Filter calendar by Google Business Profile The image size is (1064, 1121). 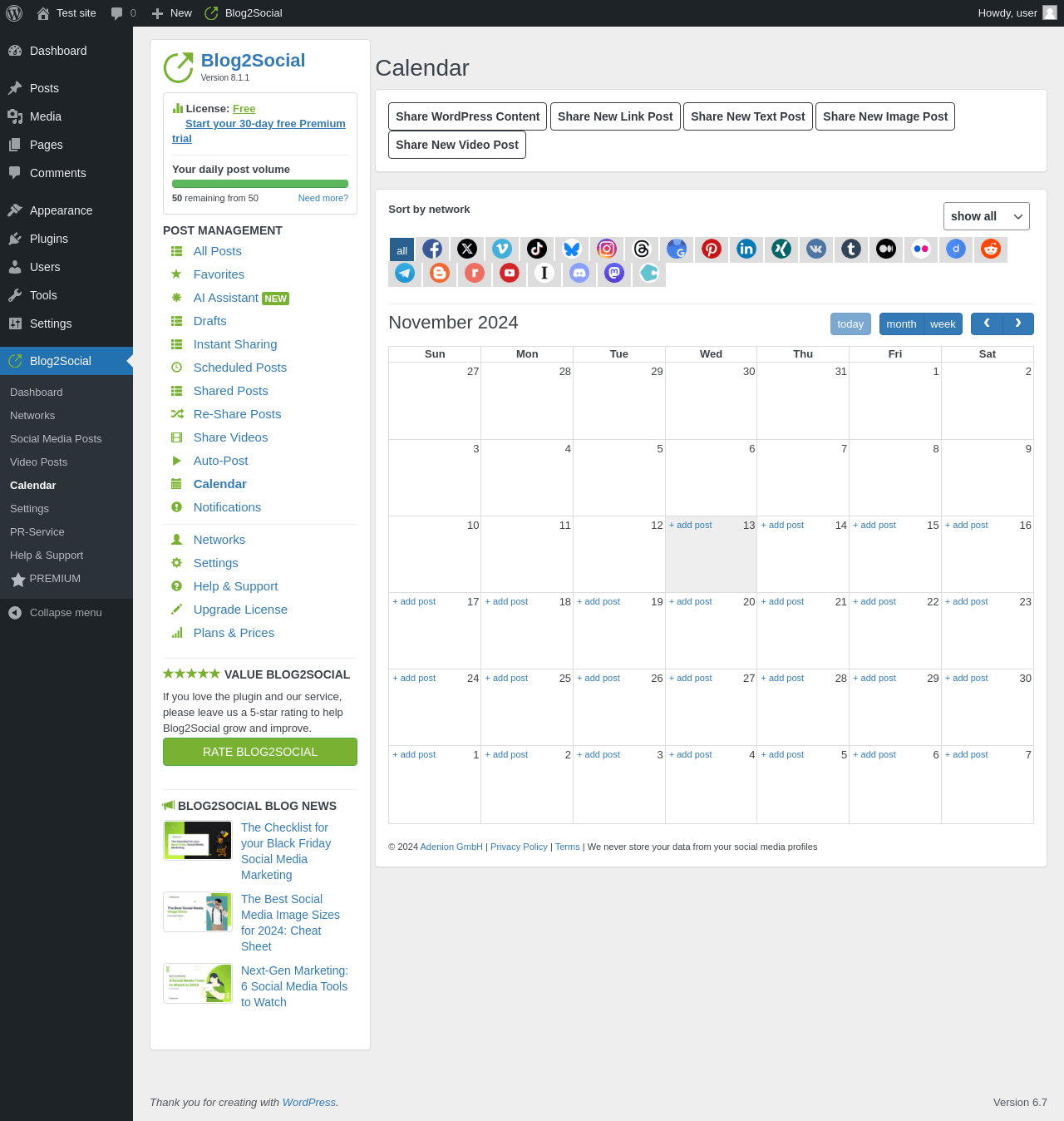(x=677, y=249)
